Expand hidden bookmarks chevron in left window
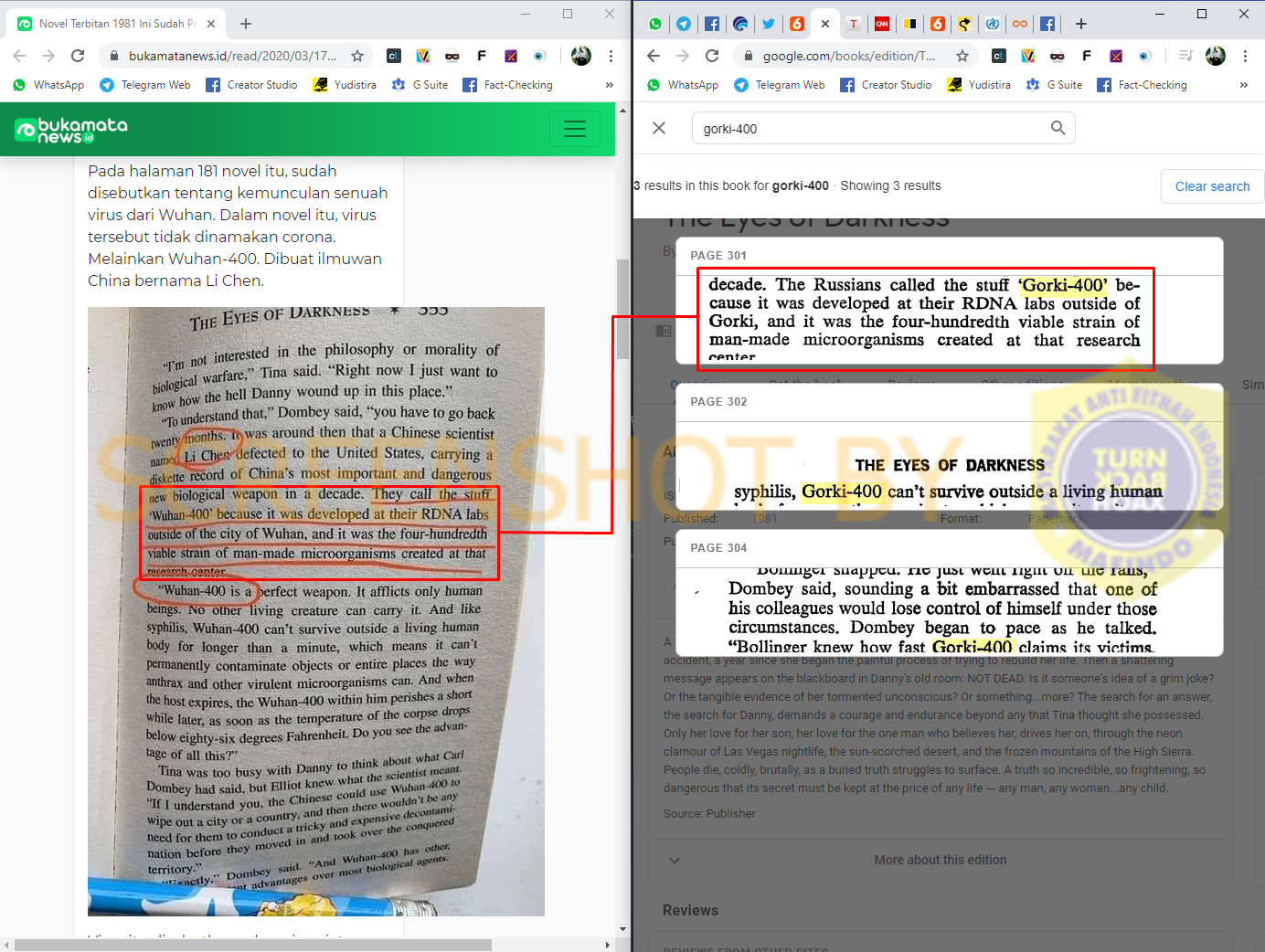 pyautogui.click(x=610, y=85)
